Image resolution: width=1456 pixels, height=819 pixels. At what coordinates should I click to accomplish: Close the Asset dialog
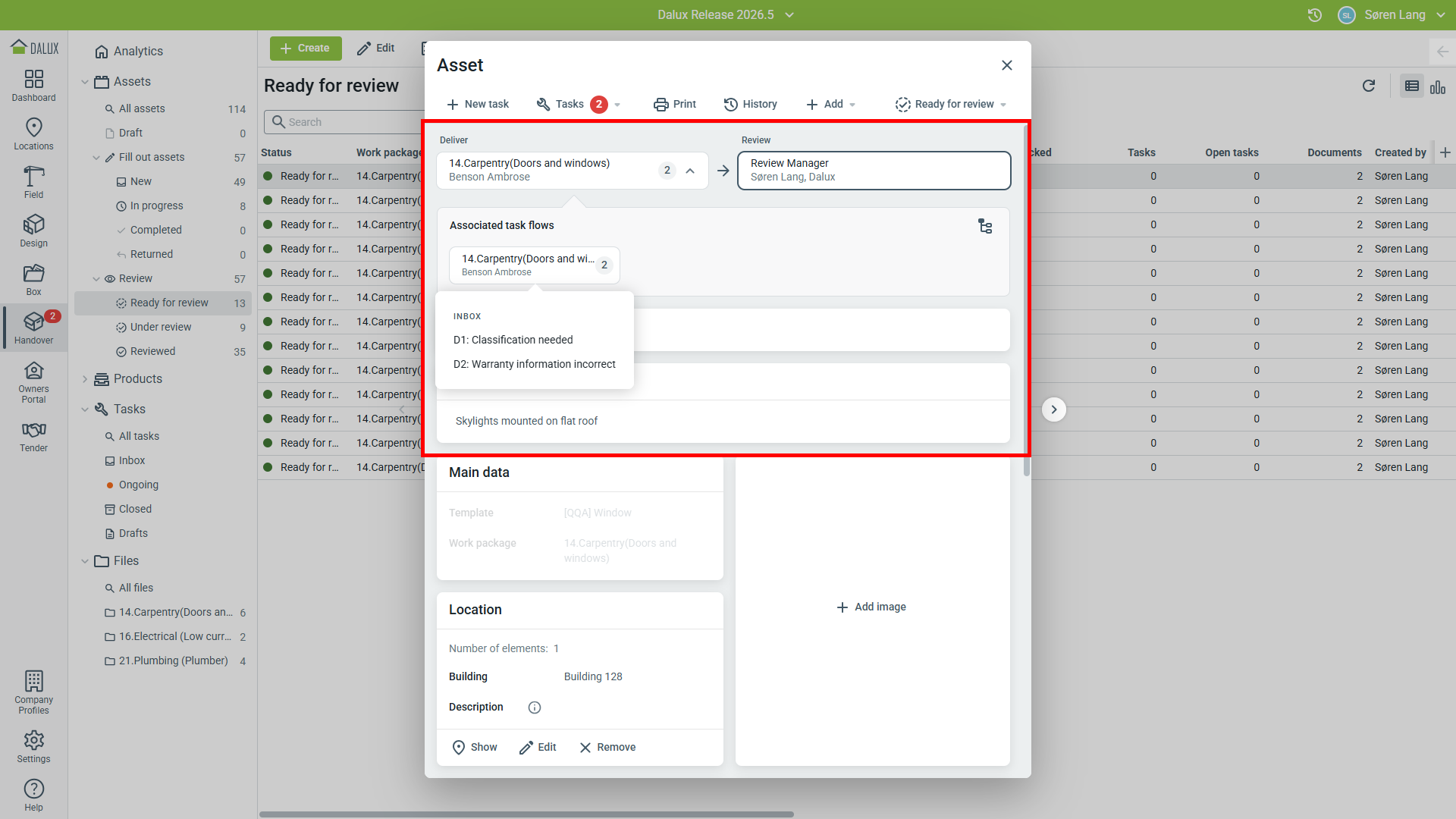(1007, 65)
